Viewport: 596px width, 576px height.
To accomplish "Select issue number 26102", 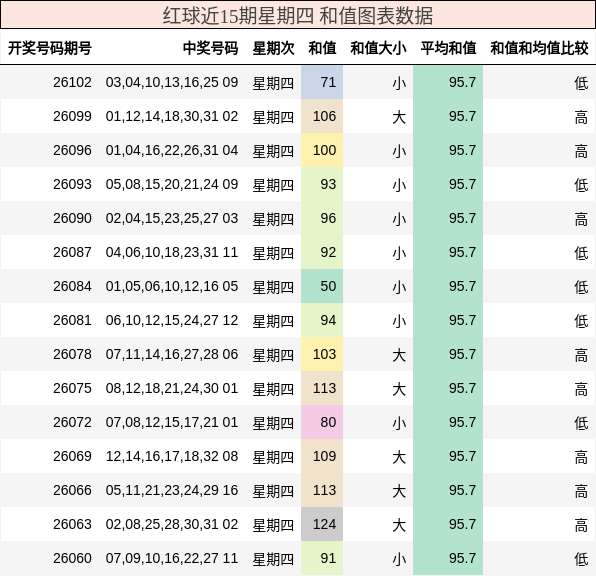I will click(72, 83).
